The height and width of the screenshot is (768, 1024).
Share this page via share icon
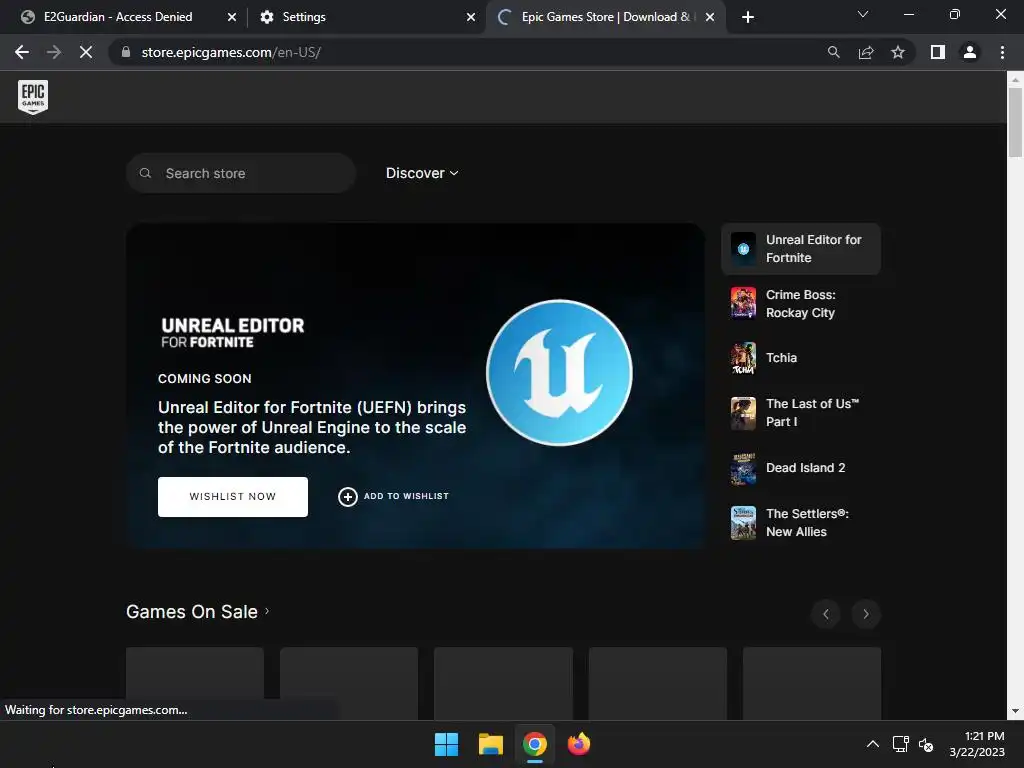point(866,52)
